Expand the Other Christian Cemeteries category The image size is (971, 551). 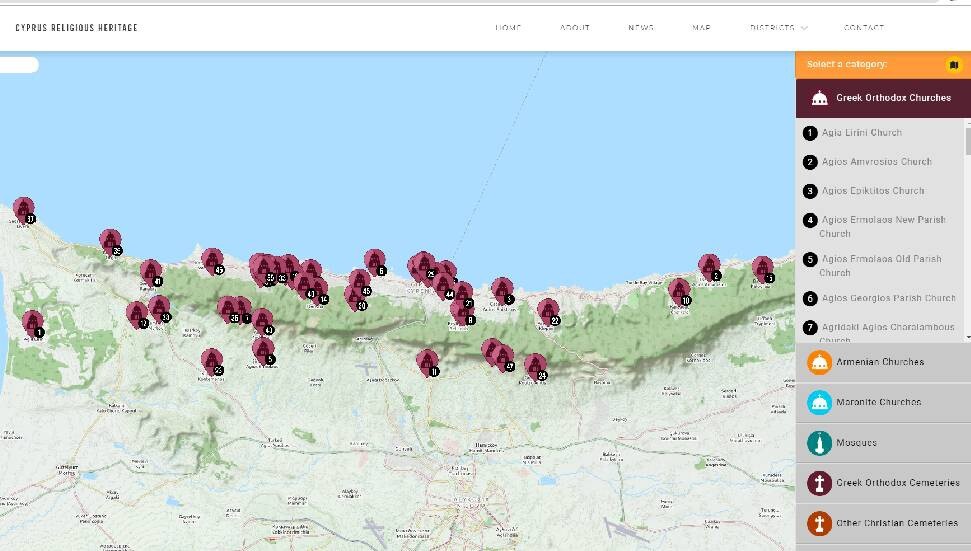pos(883,523)
